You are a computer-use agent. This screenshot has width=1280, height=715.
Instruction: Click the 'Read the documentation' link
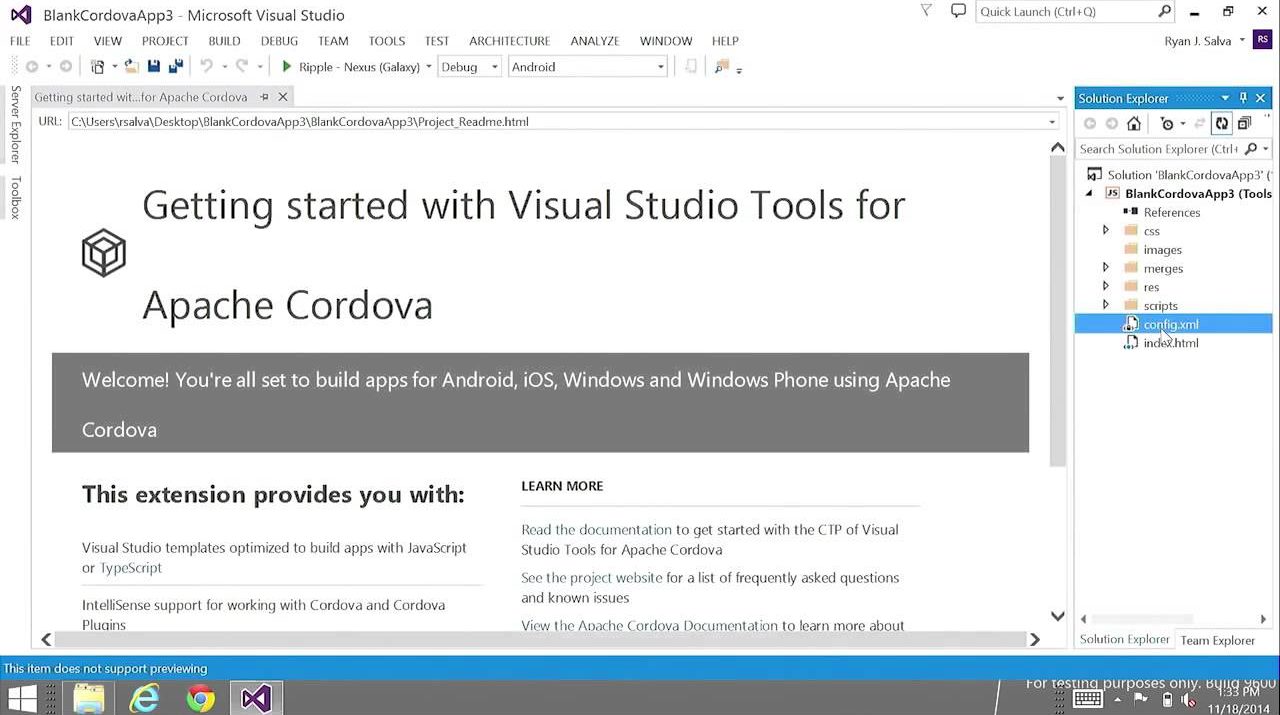(596, 530)
